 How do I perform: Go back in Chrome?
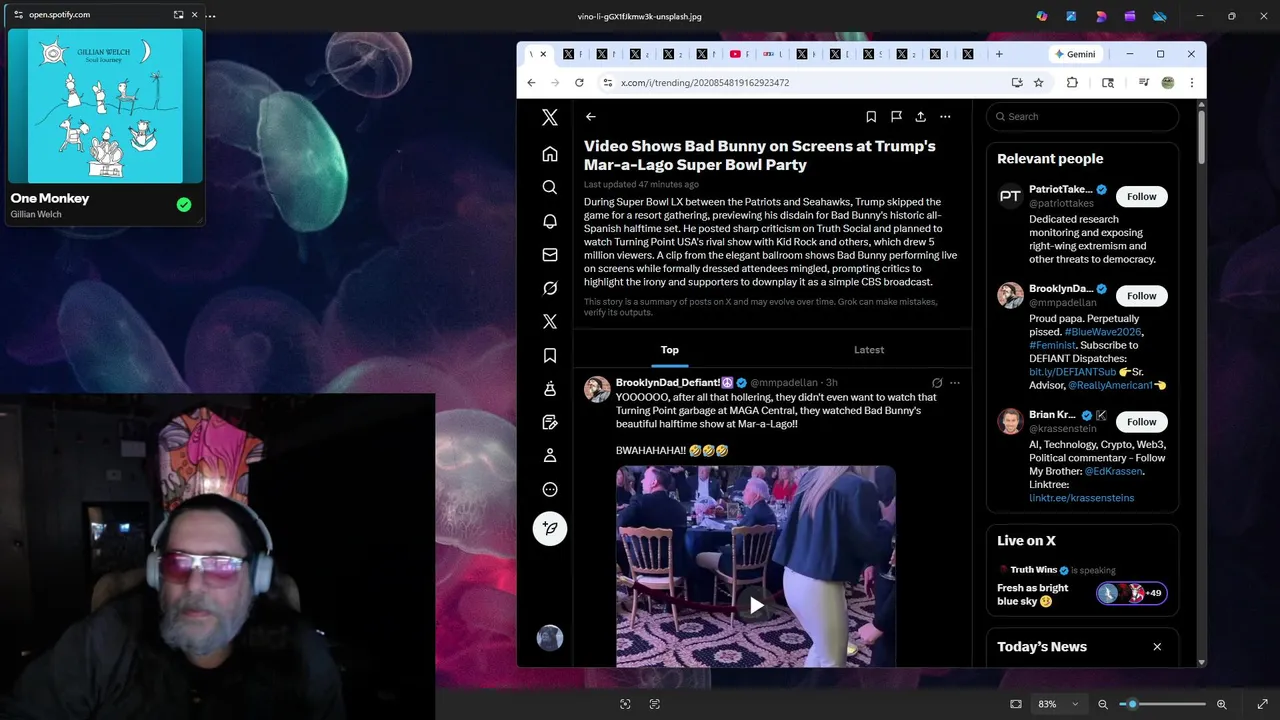coord(531,83)
